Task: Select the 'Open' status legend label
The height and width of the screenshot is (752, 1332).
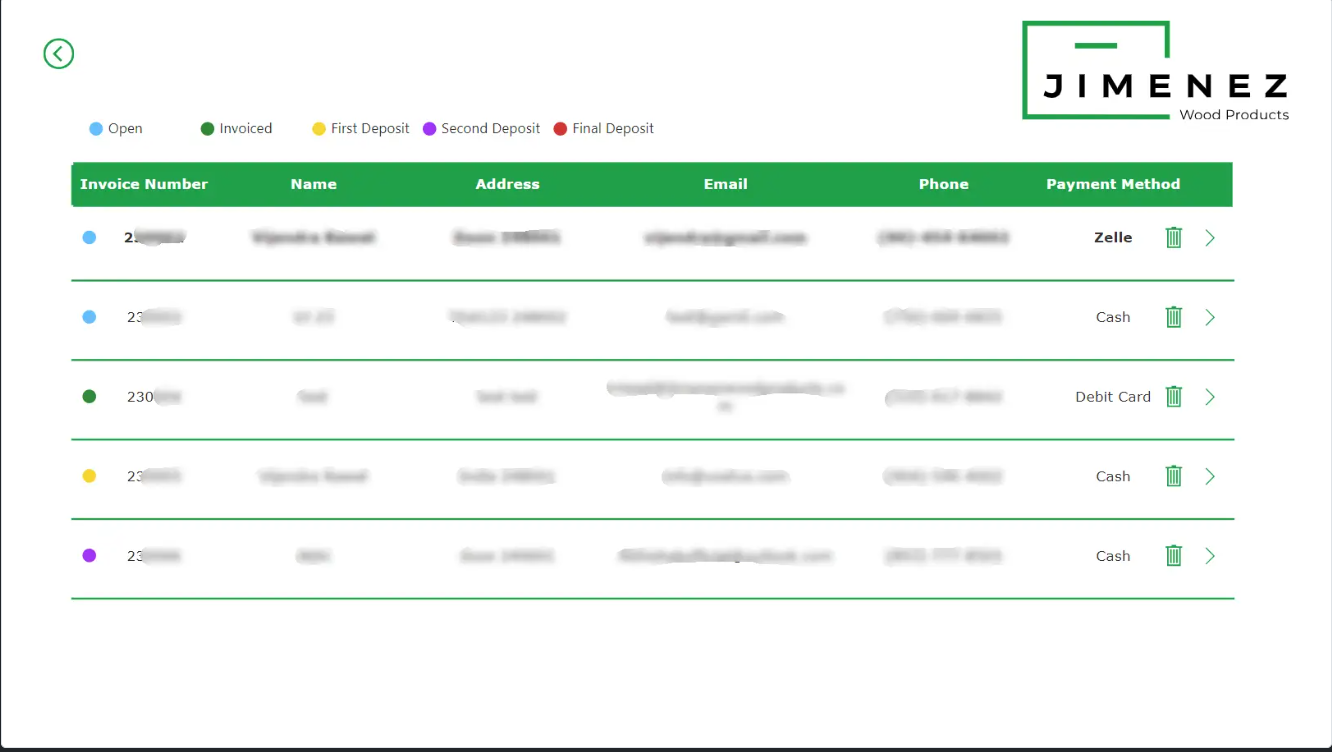Action: click(125, 129)
